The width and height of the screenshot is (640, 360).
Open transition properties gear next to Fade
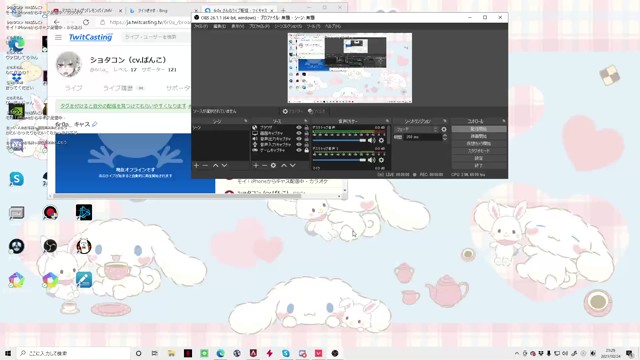coord(444,129)
